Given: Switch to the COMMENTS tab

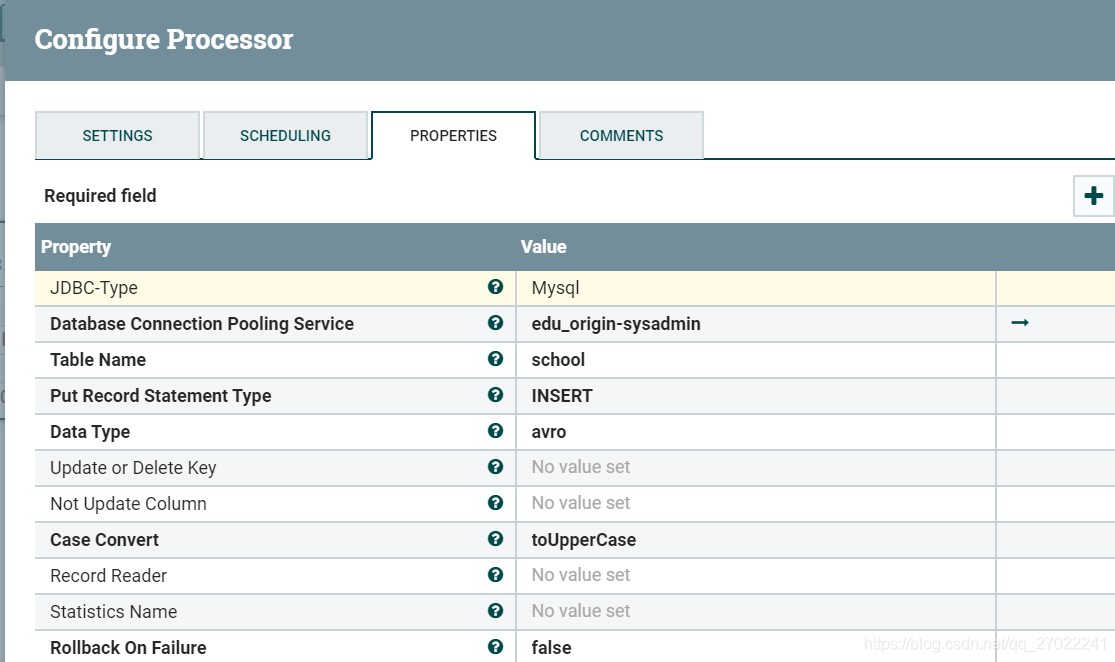Looking at the screenshot, I should pyautogui.click(x=620, y=135).
